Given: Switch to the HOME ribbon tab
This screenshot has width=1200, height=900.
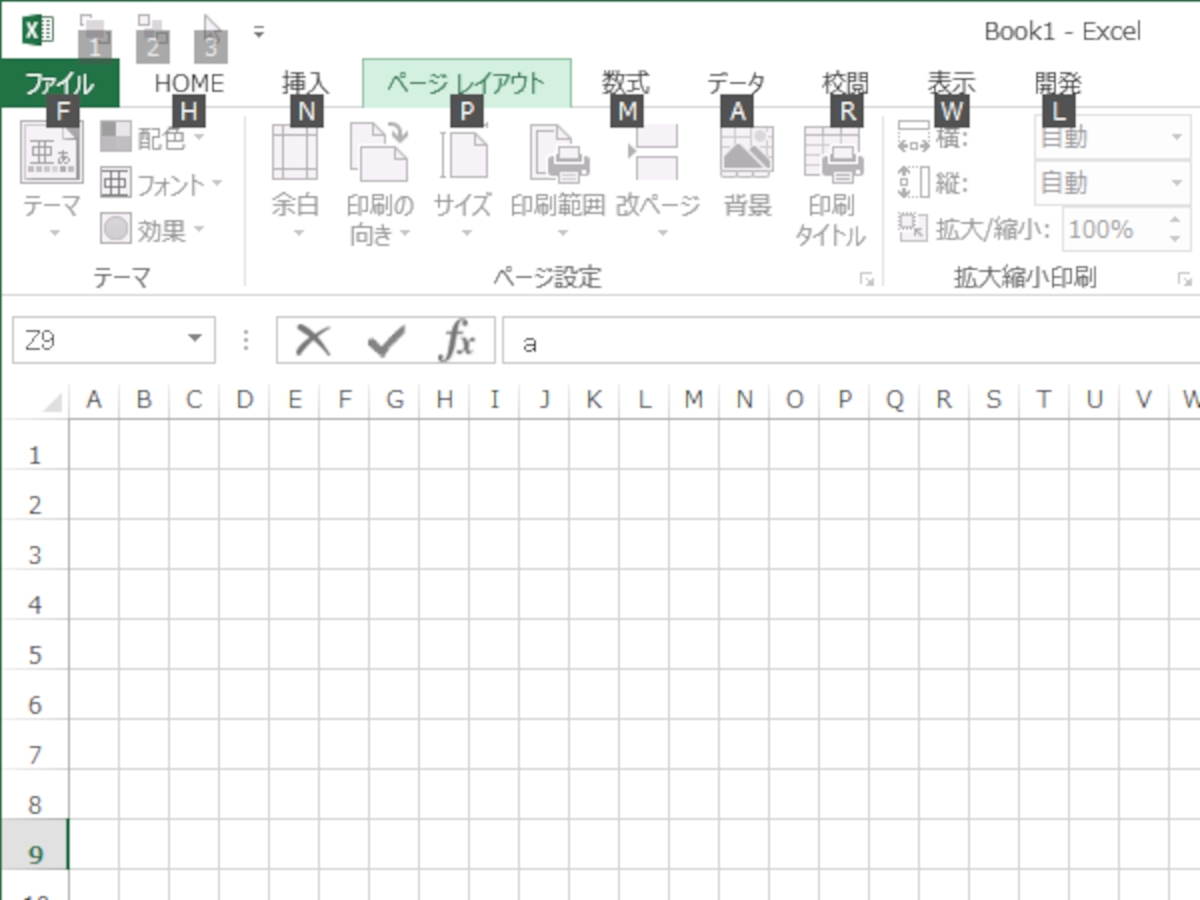Looking at the screenshot, I should point(189,84).
